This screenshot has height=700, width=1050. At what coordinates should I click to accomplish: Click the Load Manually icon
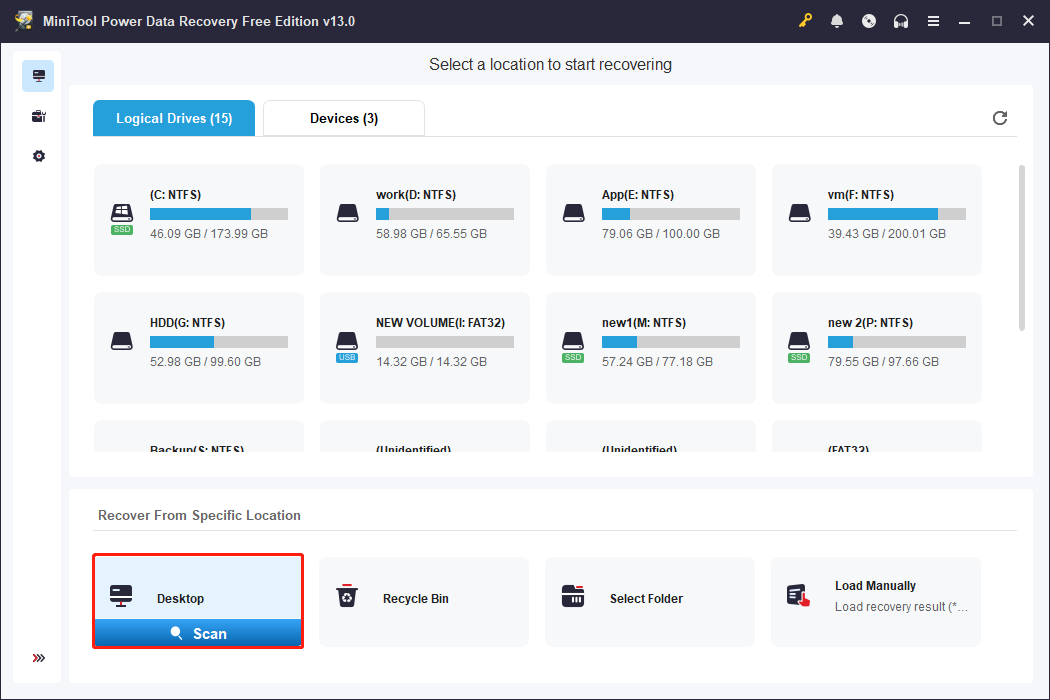pos(798,596)
